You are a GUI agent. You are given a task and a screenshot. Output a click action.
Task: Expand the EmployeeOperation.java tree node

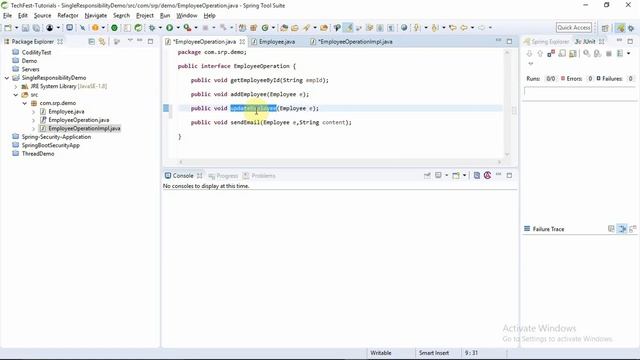[33, 120]
